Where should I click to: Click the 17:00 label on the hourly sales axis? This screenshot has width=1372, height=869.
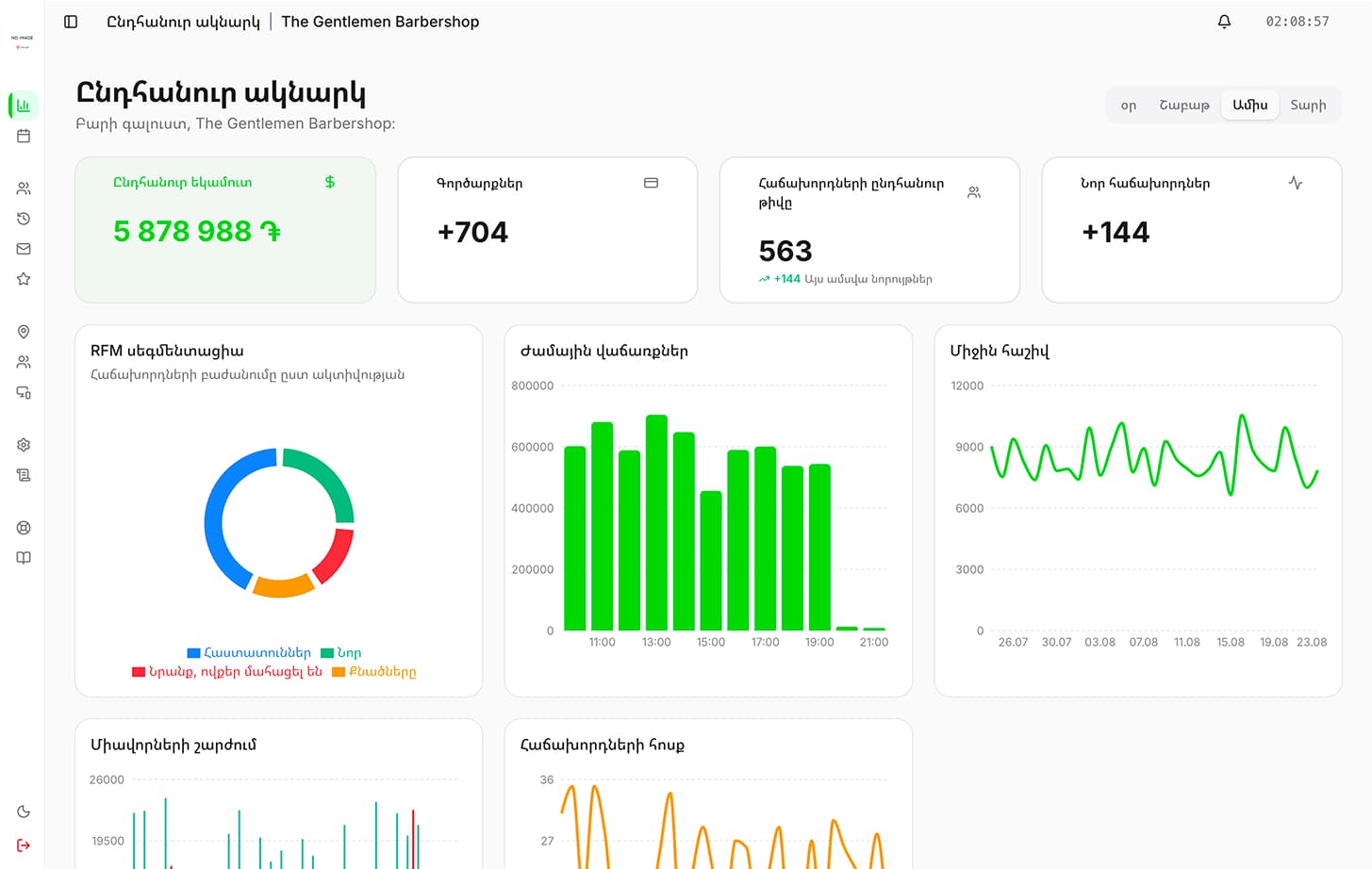(766, 642)
